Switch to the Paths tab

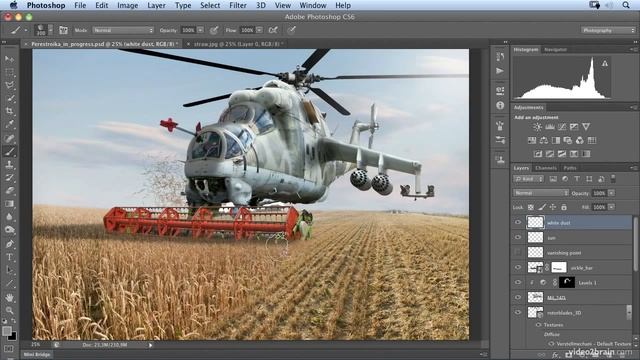570,168
